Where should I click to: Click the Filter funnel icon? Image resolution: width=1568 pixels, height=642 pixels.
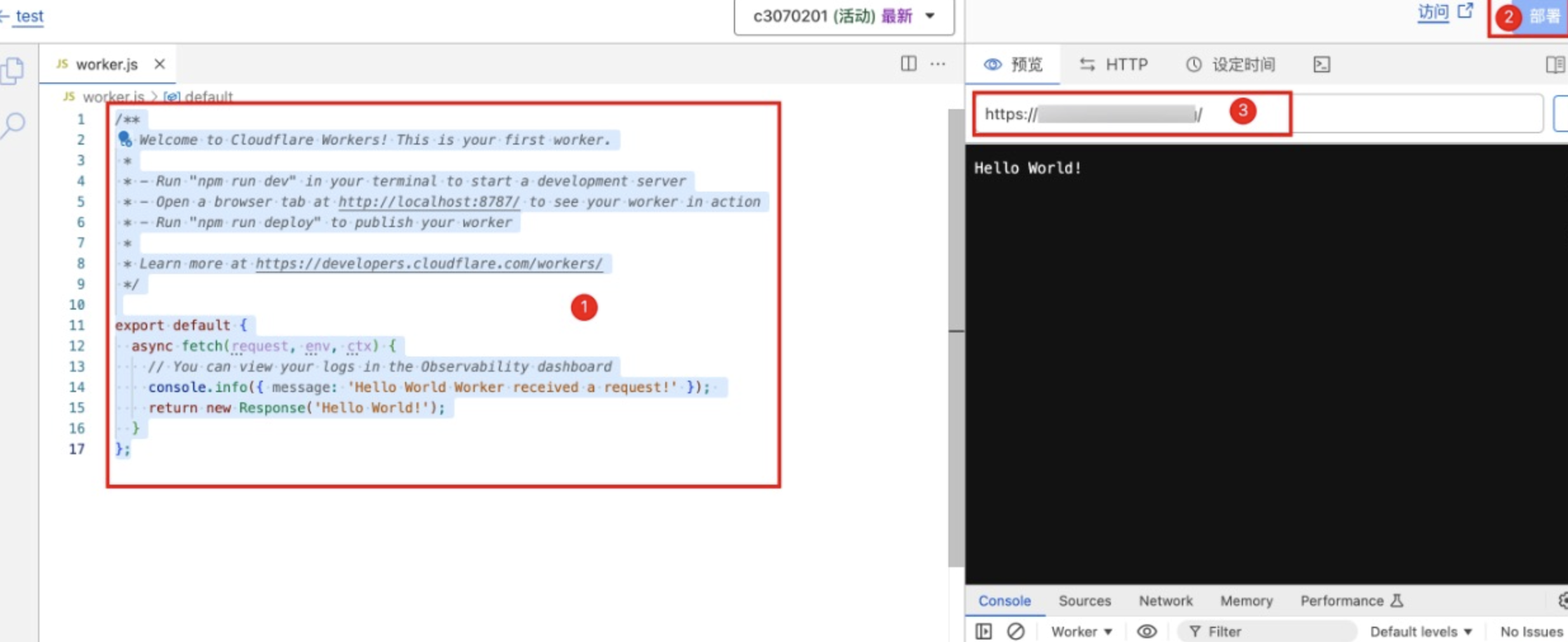pos(1195,631)
